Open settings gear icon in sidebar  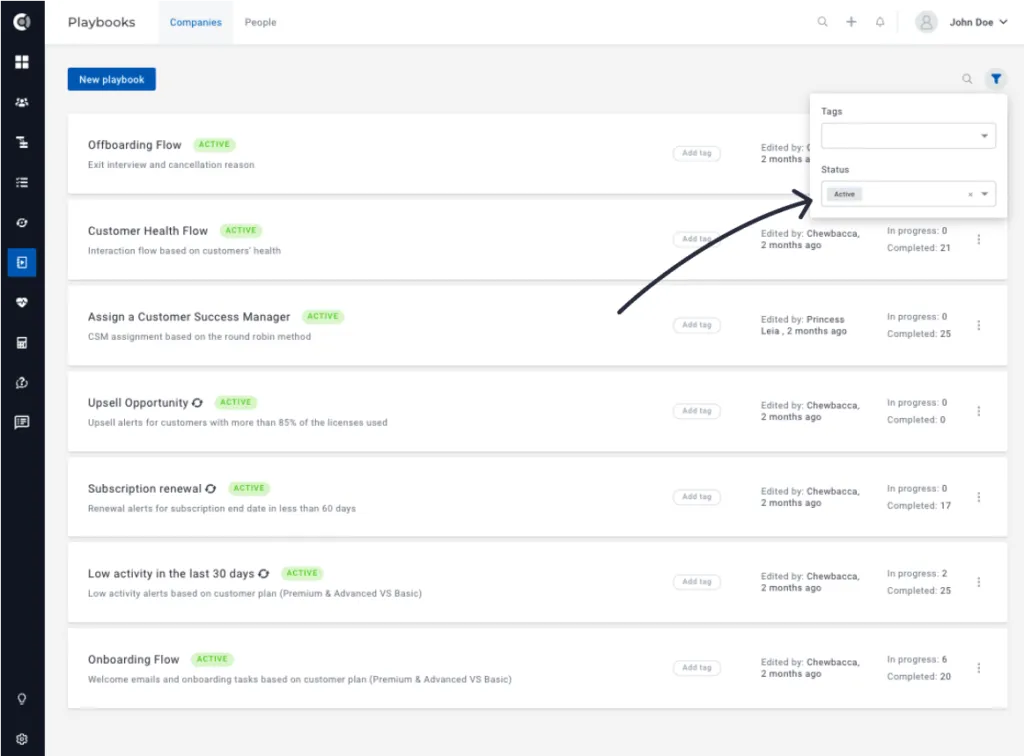pos(22,739)
